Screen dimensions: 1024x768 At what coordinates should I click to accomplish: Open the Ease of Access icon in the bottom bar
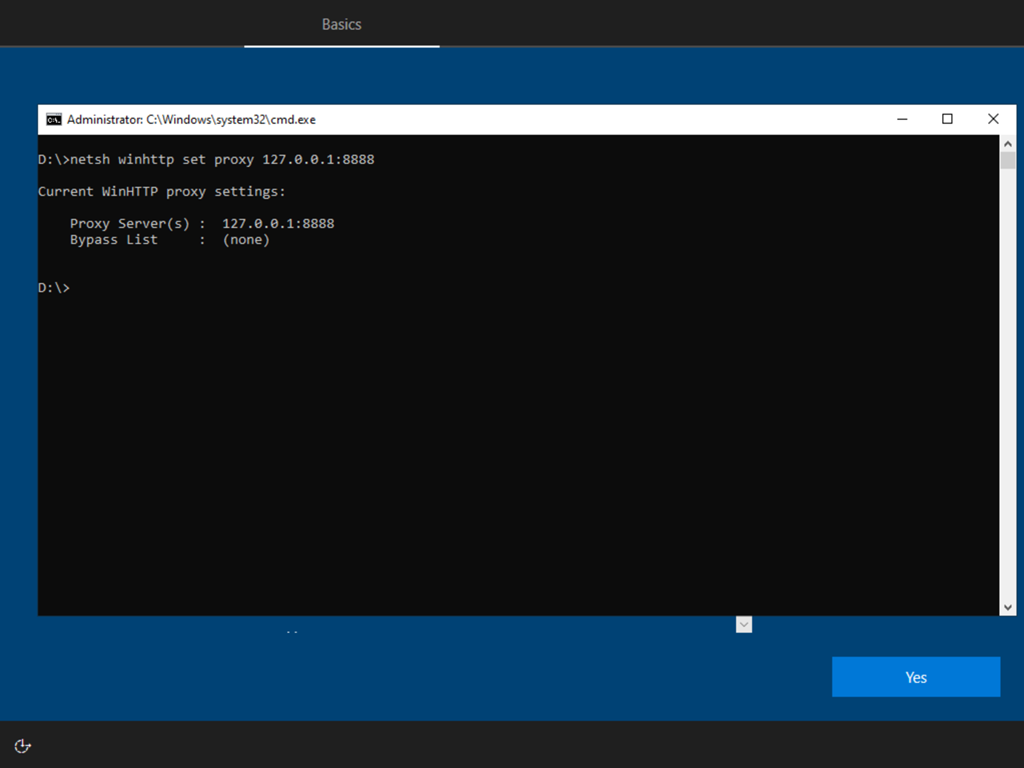click(22, 745)
